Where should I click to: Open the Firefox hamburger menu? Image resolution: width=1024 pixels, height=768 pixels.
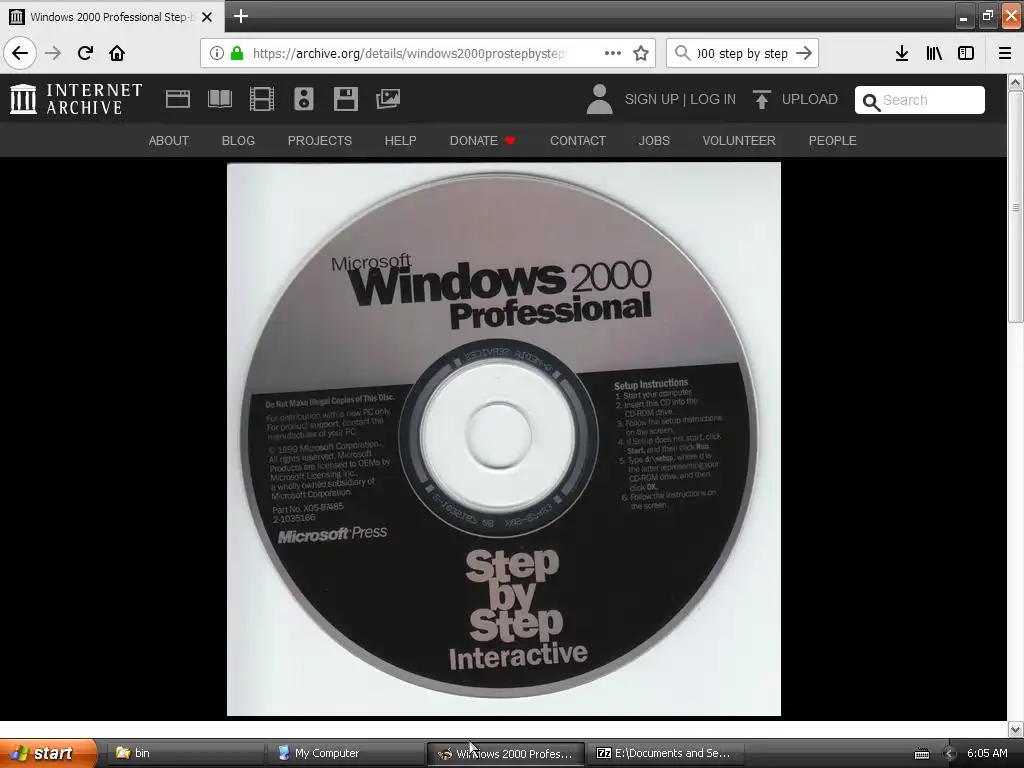click(x=1005, y=53)
